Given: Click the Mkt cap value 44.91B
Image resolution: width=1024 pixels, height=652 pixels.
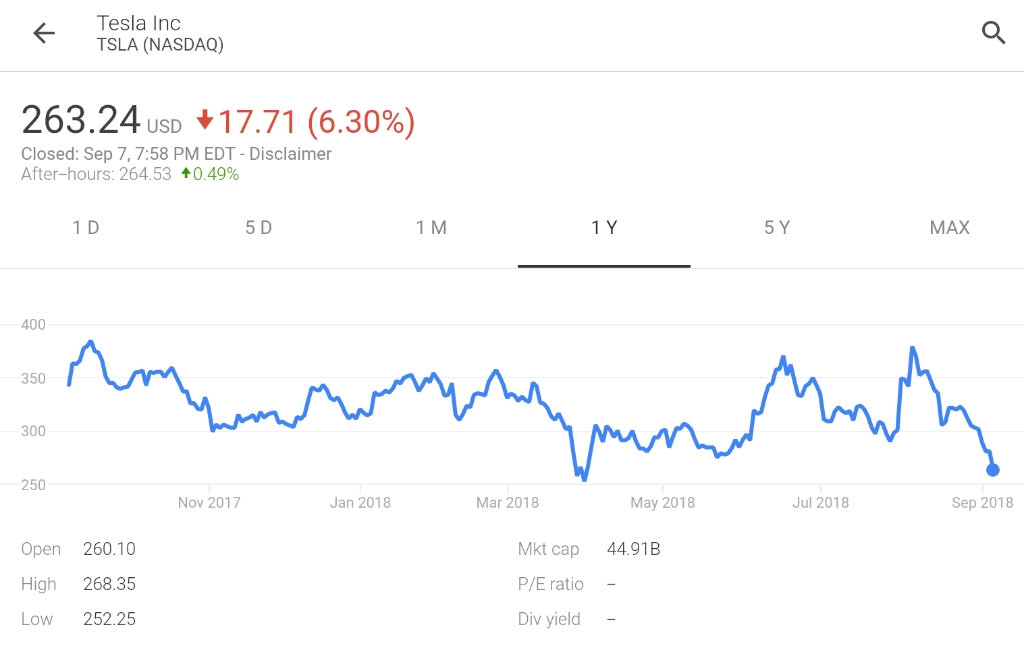Looking at the screenshot, I should 633,549.
